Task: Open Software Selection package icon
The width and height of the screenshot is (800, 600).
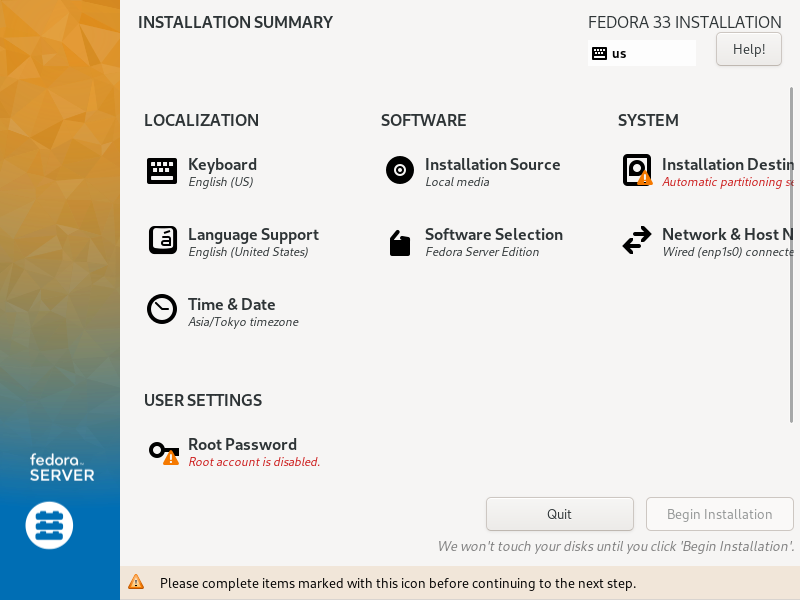Action: pos(400,243)
